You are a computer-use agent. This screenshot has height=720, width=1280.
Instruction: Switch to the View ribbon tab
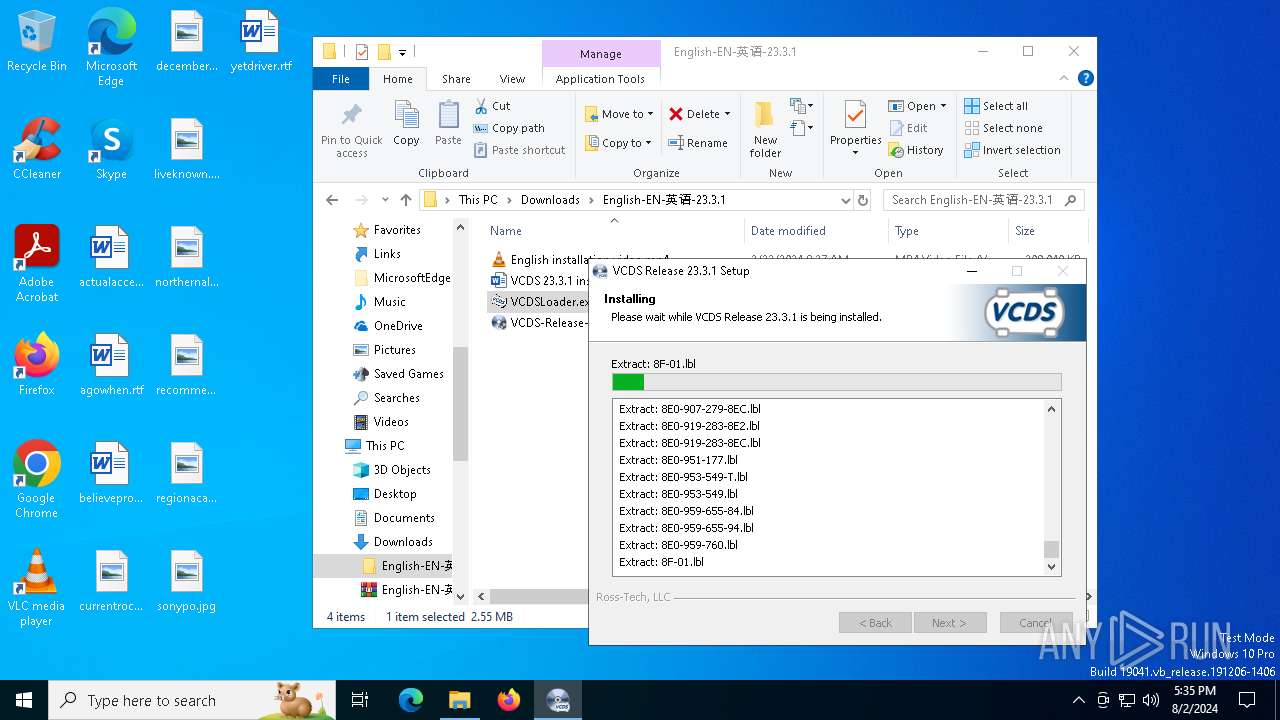coord(512,79)
